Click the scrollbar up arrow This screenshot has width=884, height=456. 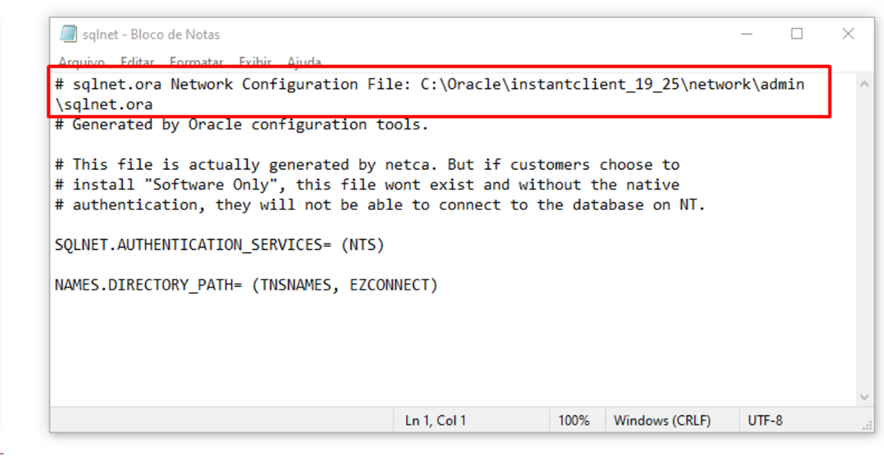[x=864, y=84]
